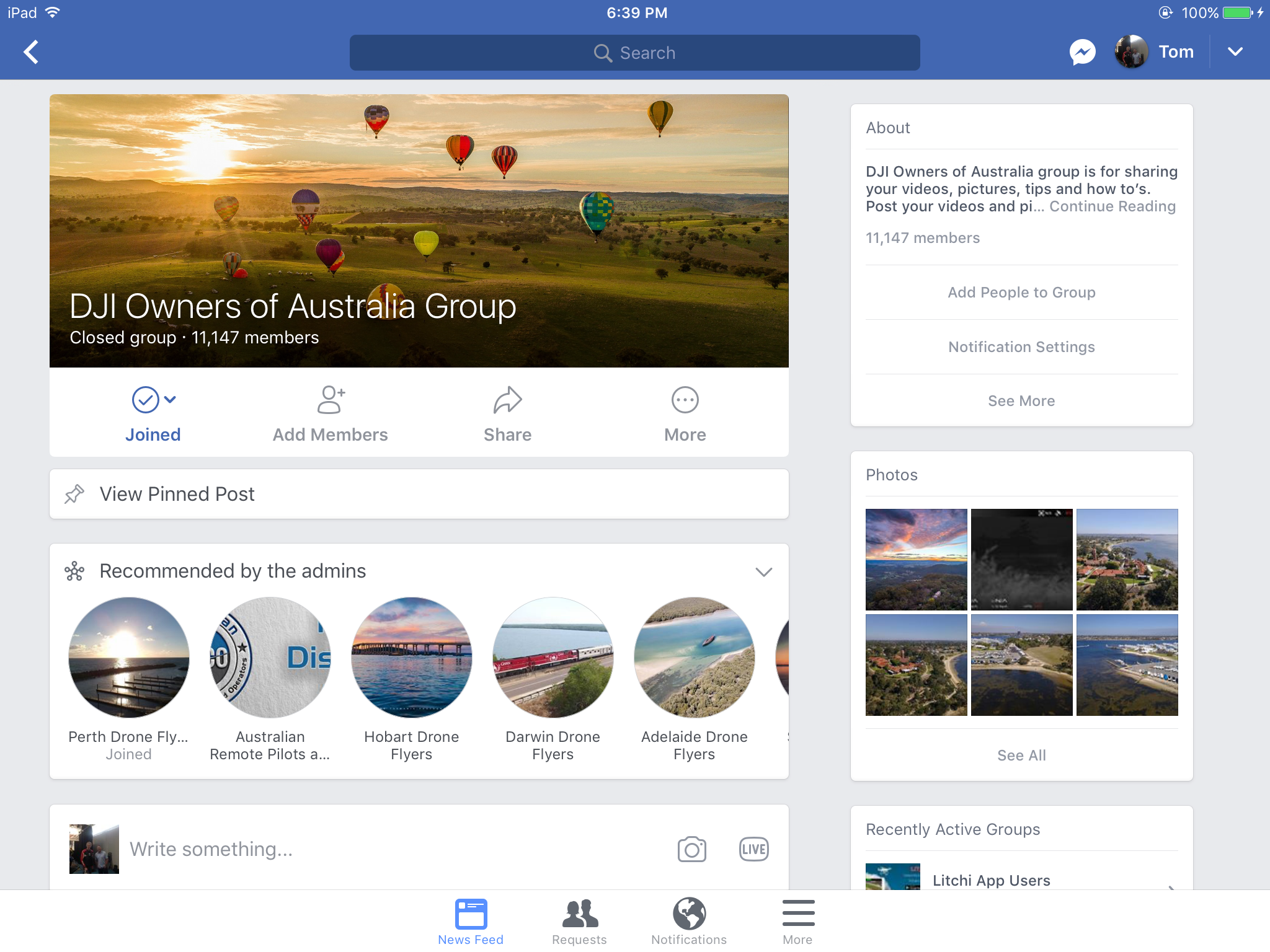The width and height of the screenshot is (1270, 952).
Task: Click See More in About panel
Action: tap(1021, 401)
